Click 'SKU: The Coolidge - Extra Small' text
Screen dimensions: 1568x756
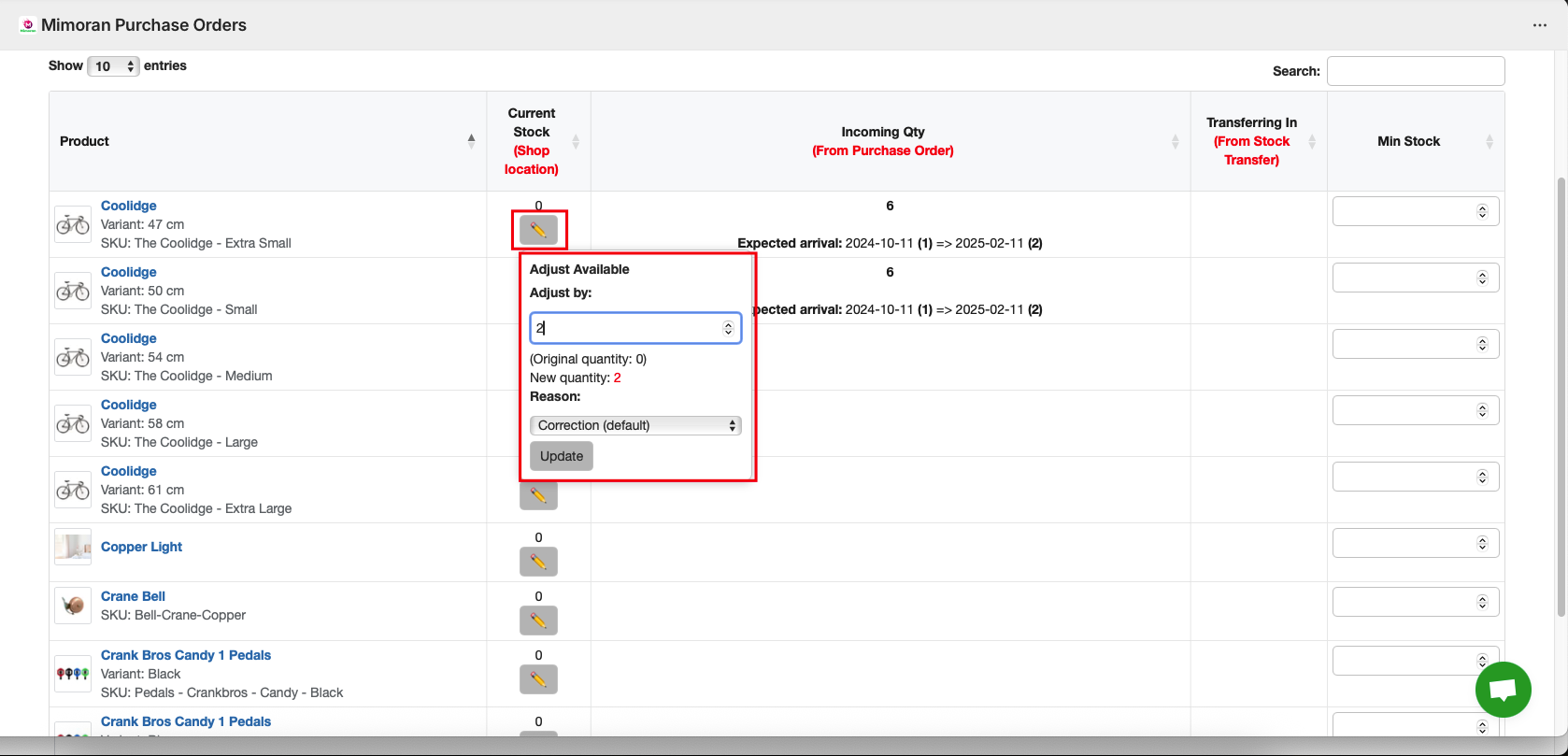[196, 243]
